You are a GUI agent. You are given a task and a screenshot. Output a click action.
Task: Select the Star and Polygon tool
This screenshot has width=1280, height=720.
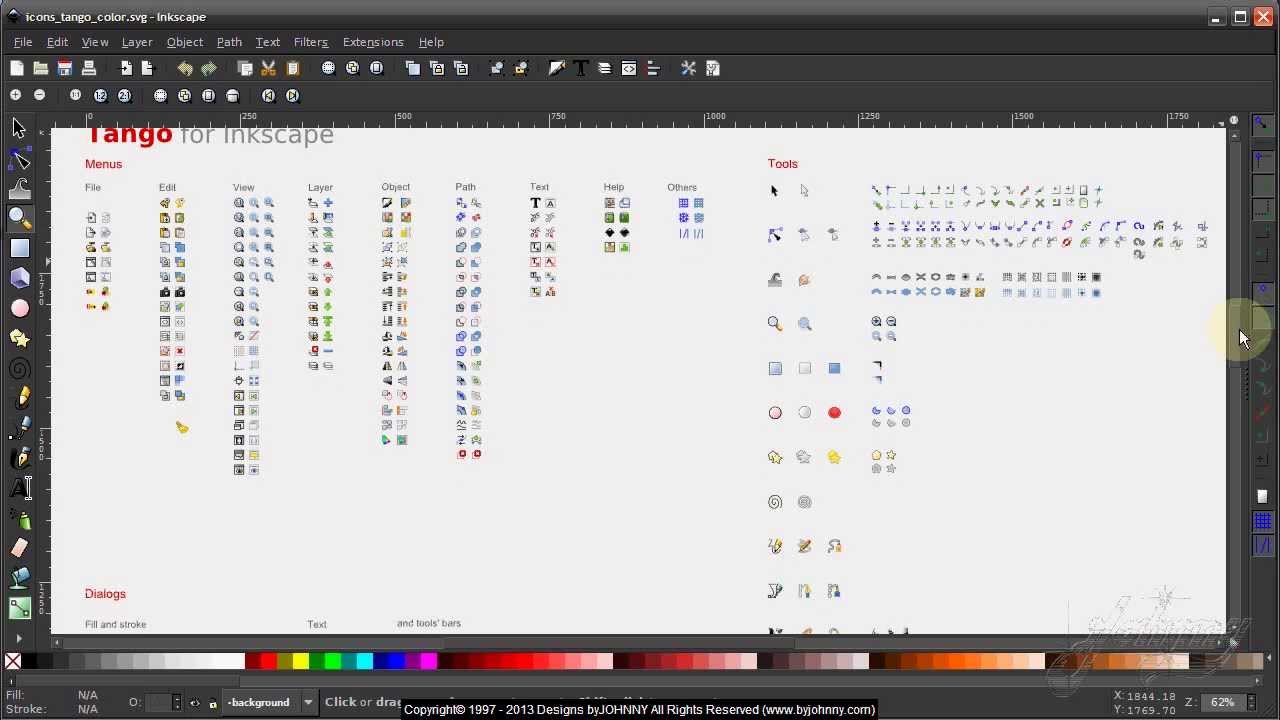tap(19, 338)
